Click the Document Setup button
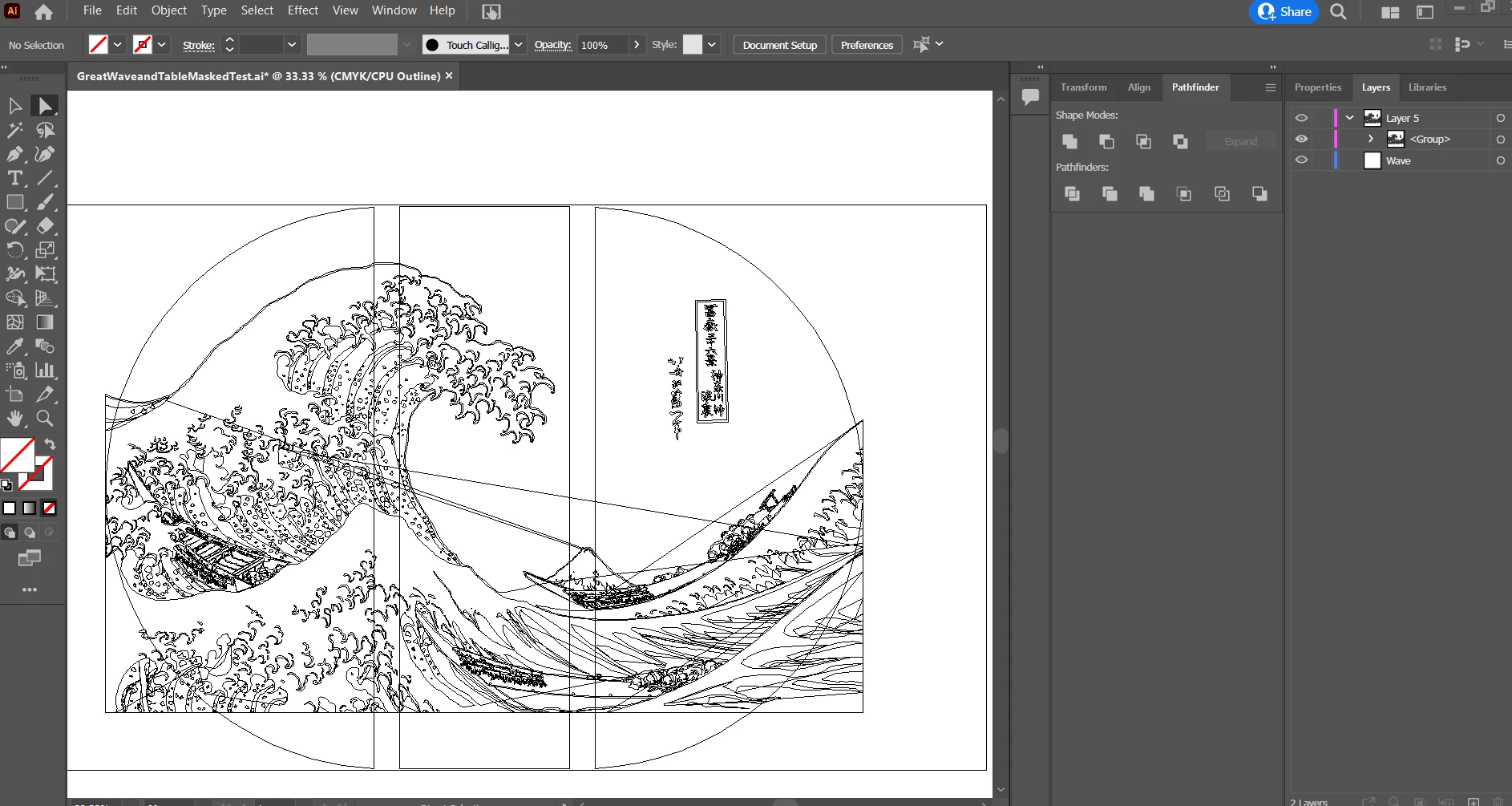 (x=779, y=45)
